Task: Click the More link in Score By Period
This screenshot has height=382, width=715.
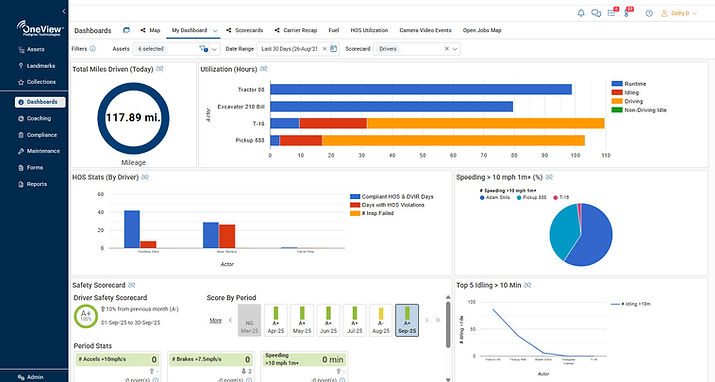Action: tap(216, 320)
